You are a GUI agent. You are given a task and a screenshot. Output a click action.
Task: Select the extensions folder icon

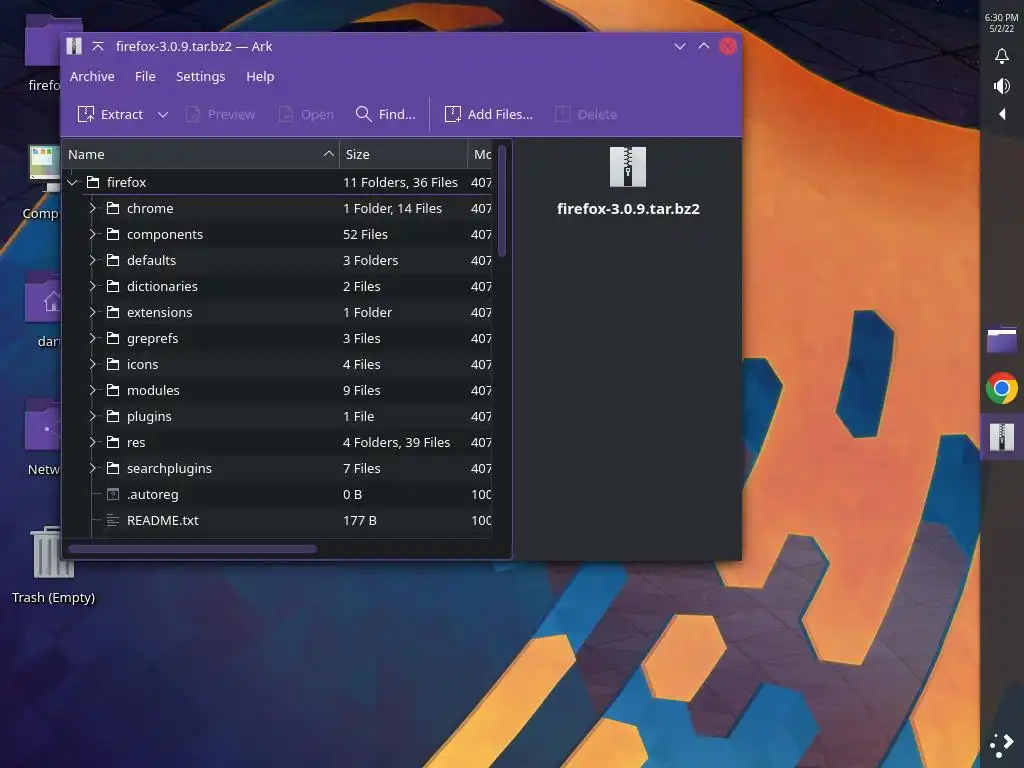113,312
